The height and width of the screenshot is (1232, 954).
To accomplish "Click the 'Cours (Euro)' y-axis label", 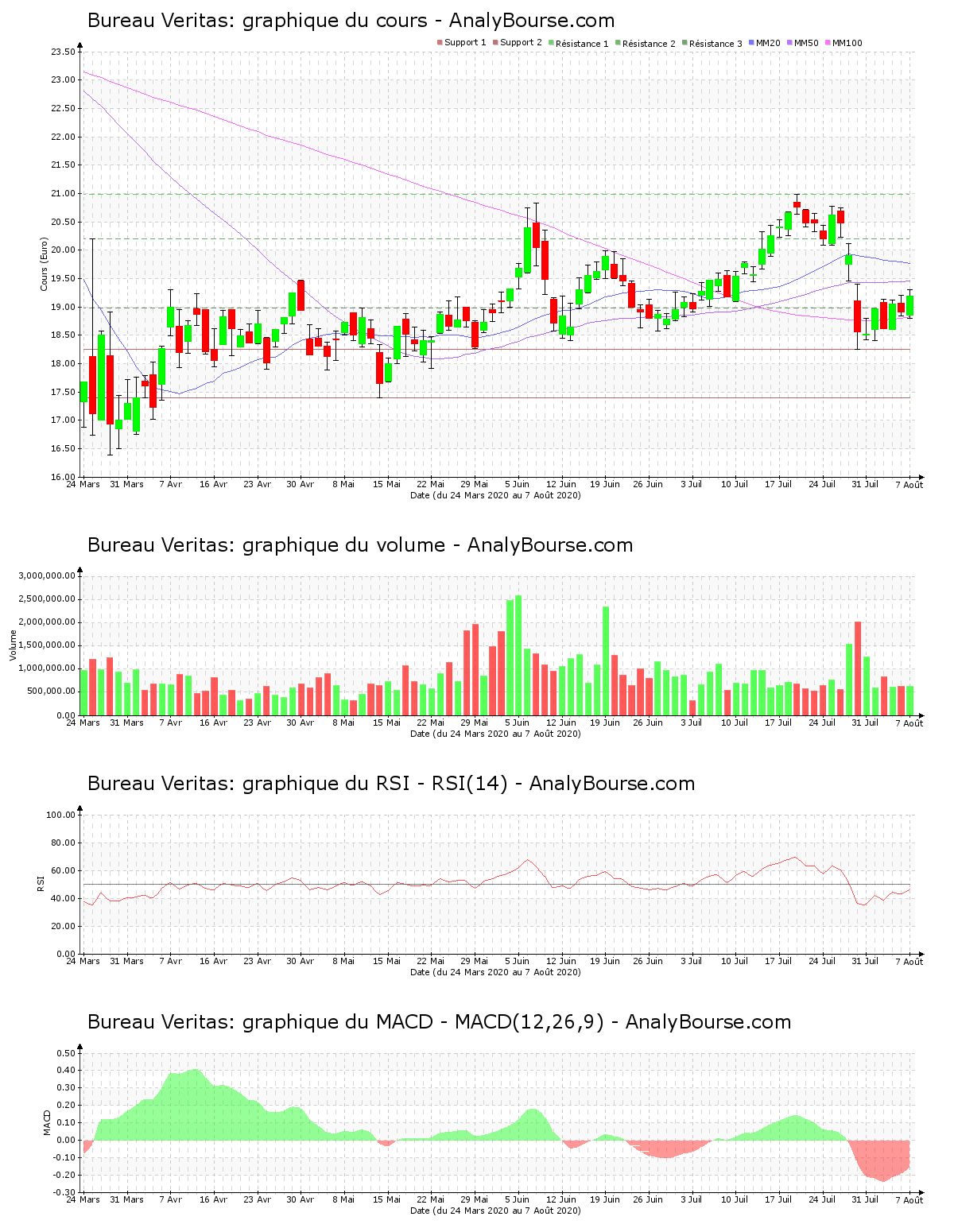I will point(45,265).
